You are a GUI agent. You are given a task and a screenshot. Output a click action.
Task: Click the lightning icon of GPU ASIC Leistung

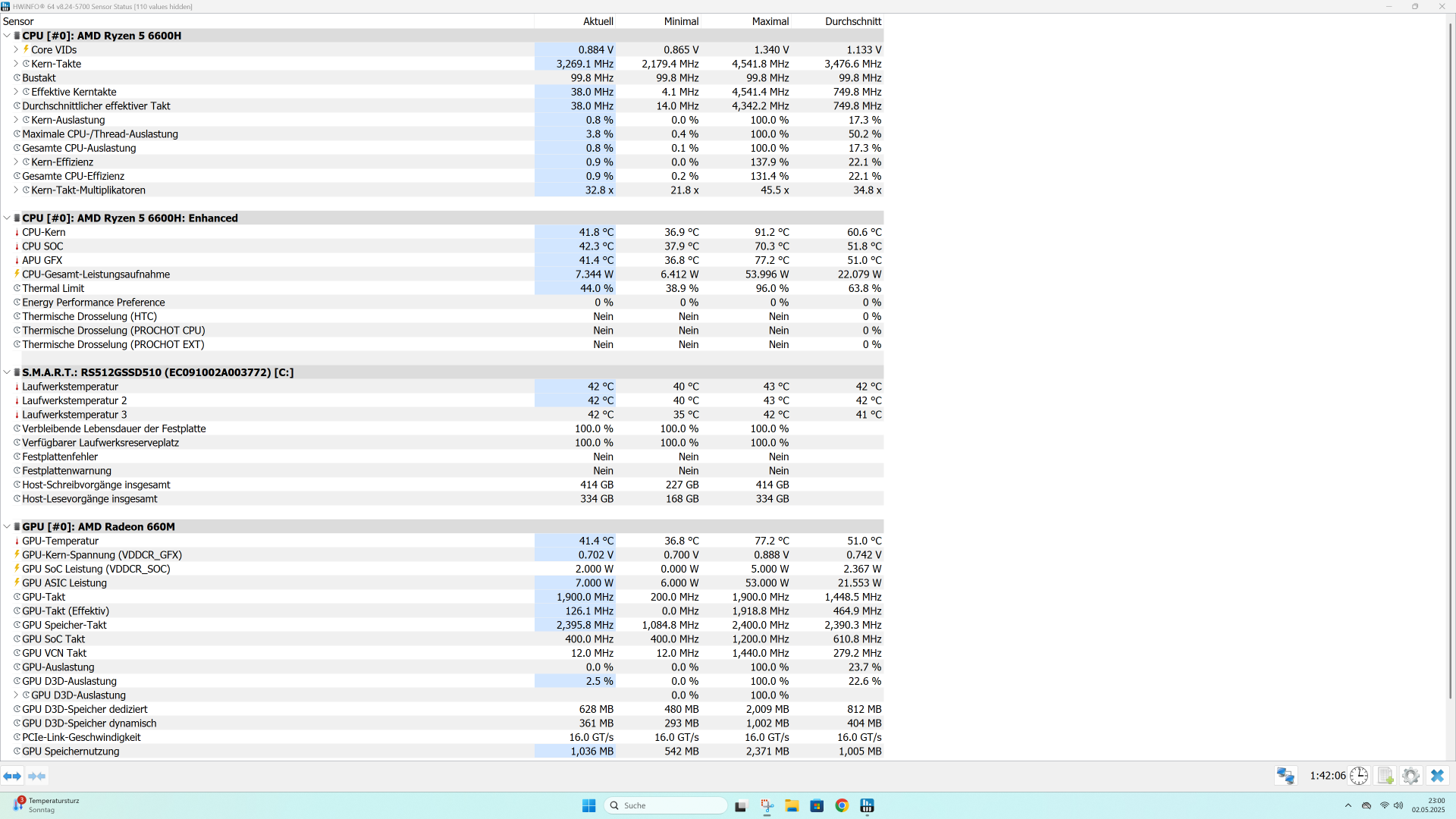pos(17,582)
